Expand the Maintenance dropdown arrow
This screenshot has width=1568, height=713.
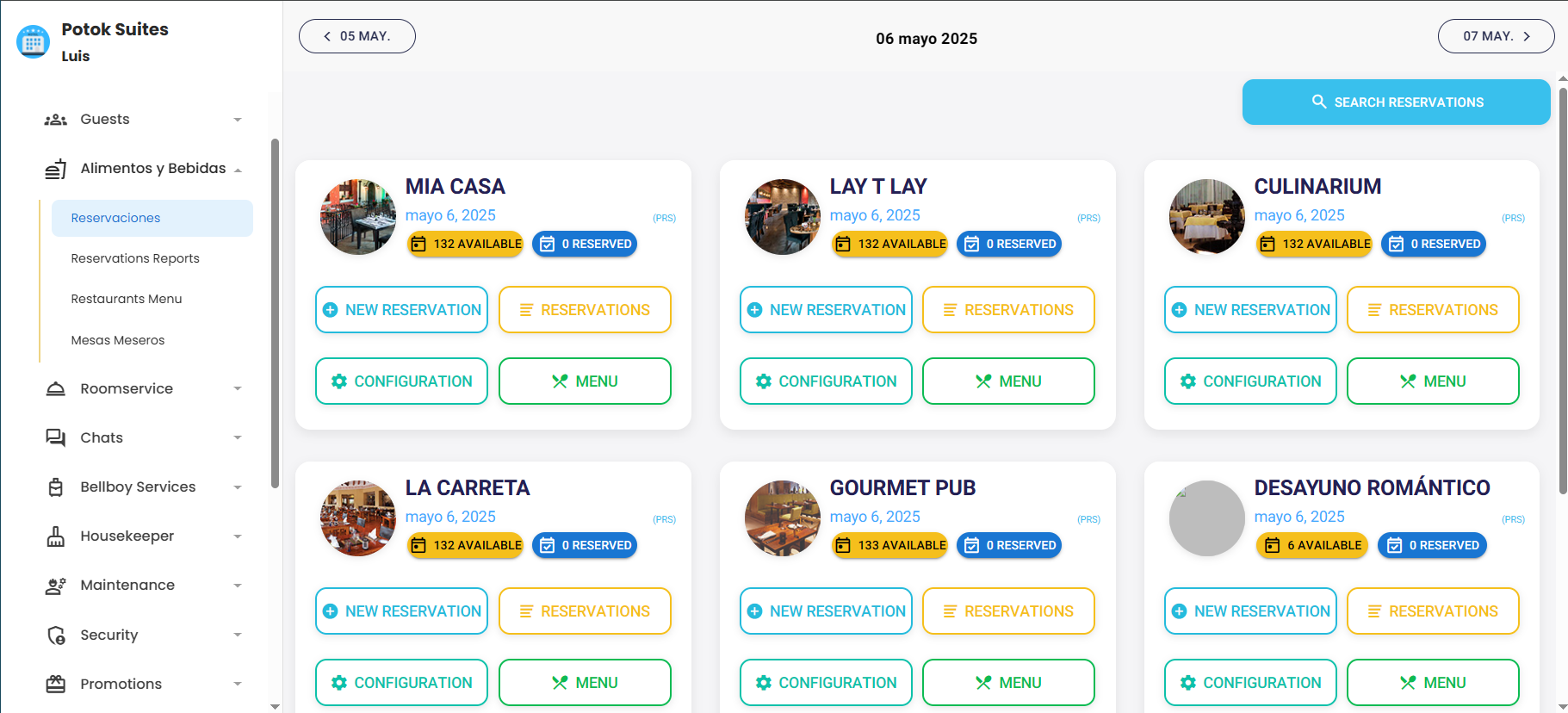pyautogui.click(x=238, y=586)
